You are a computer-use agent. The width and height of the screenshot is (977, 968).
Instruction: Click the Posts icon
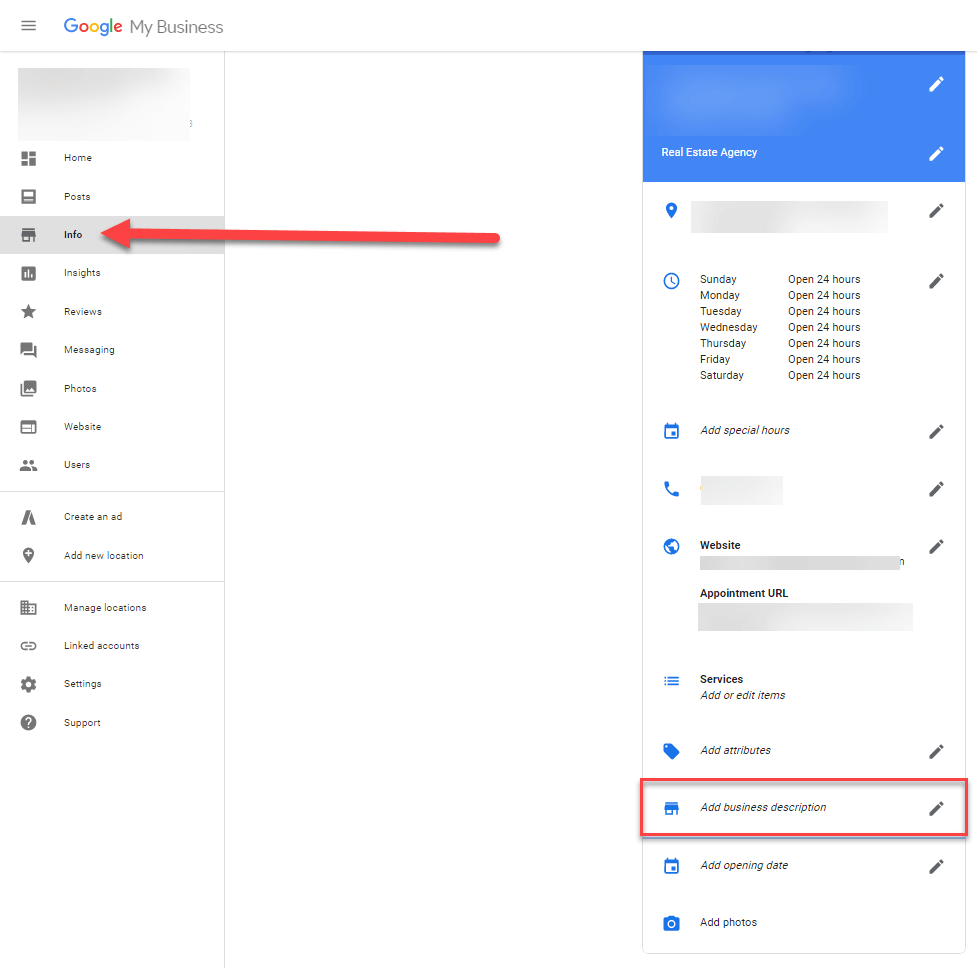[x=29, y=196]
